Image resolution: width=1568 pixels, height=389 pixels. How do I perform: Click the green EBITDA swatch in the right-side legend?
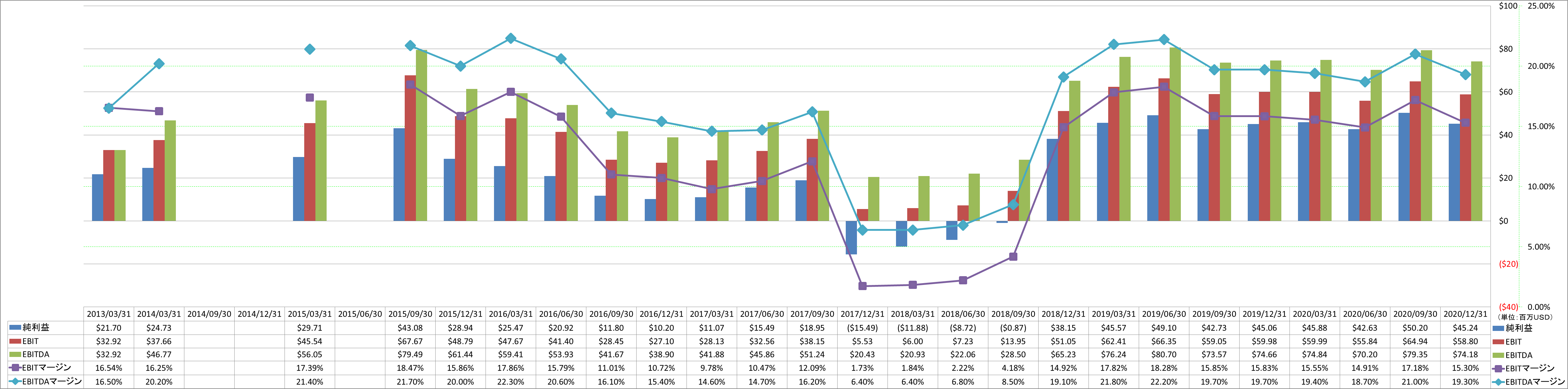tap(1499, 355)
